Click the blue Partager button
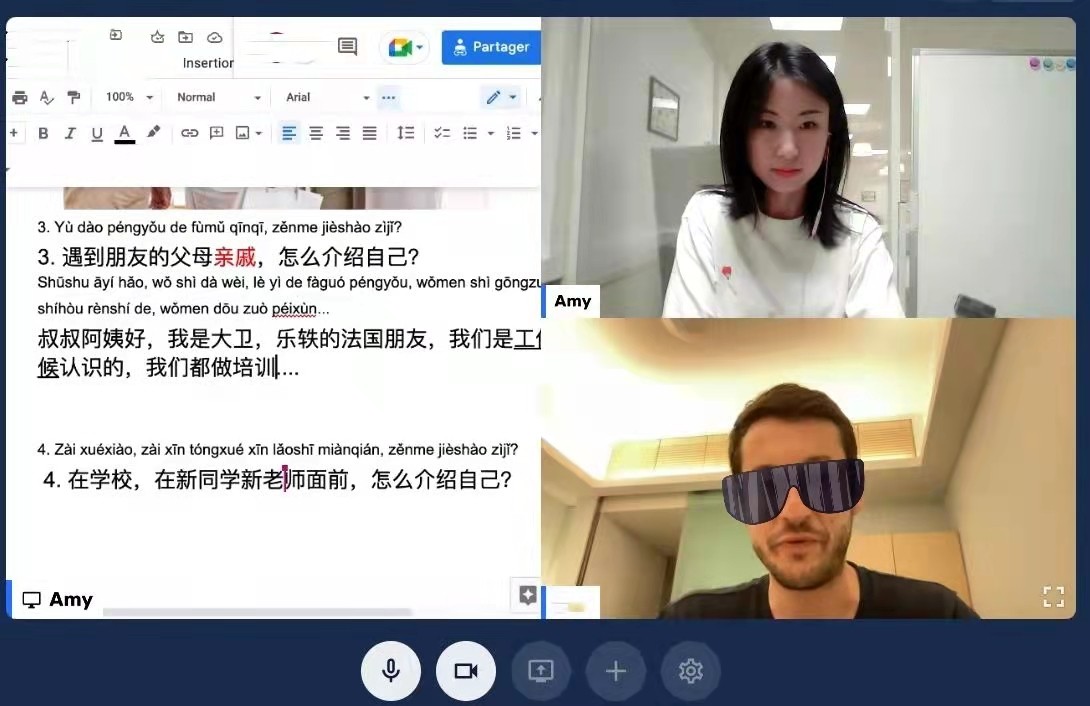 click(x=490, y=46)
